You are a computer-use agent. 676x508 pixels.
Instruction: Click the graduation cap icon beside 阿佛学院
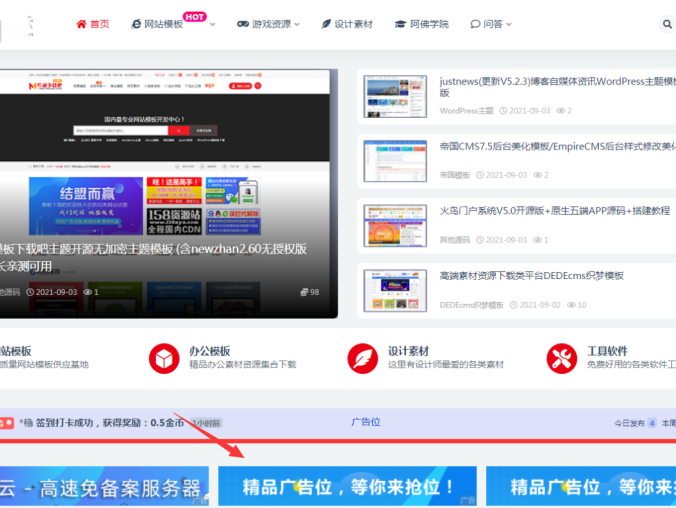tap(401, 24)
